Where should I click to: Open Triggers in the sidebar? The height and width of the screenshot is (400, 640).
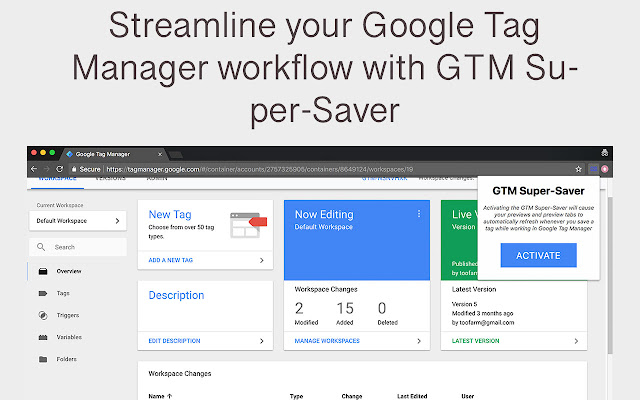tap(68, 315)
